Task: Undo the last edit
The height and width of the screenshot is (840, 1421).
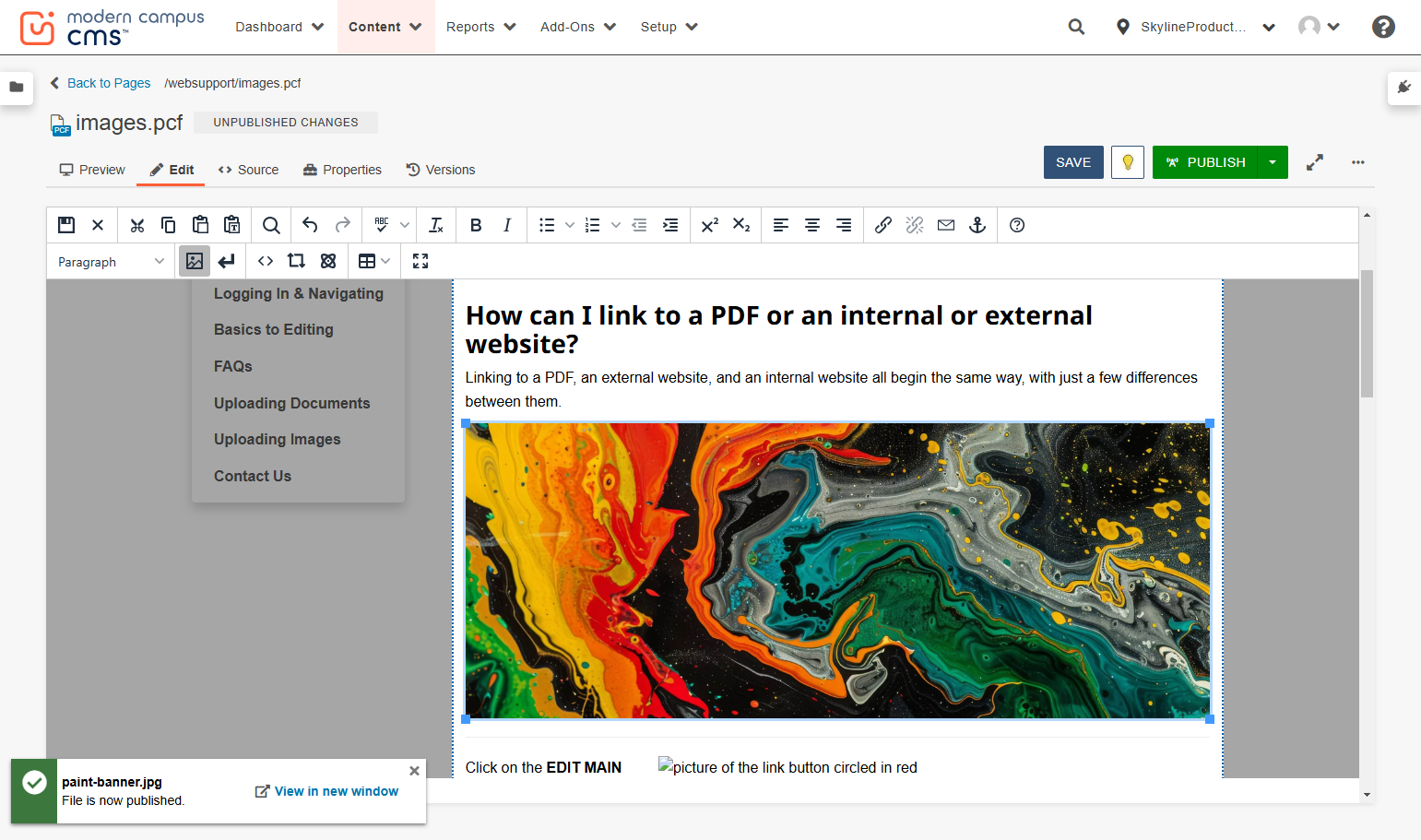Action: [x=310, y=225]
